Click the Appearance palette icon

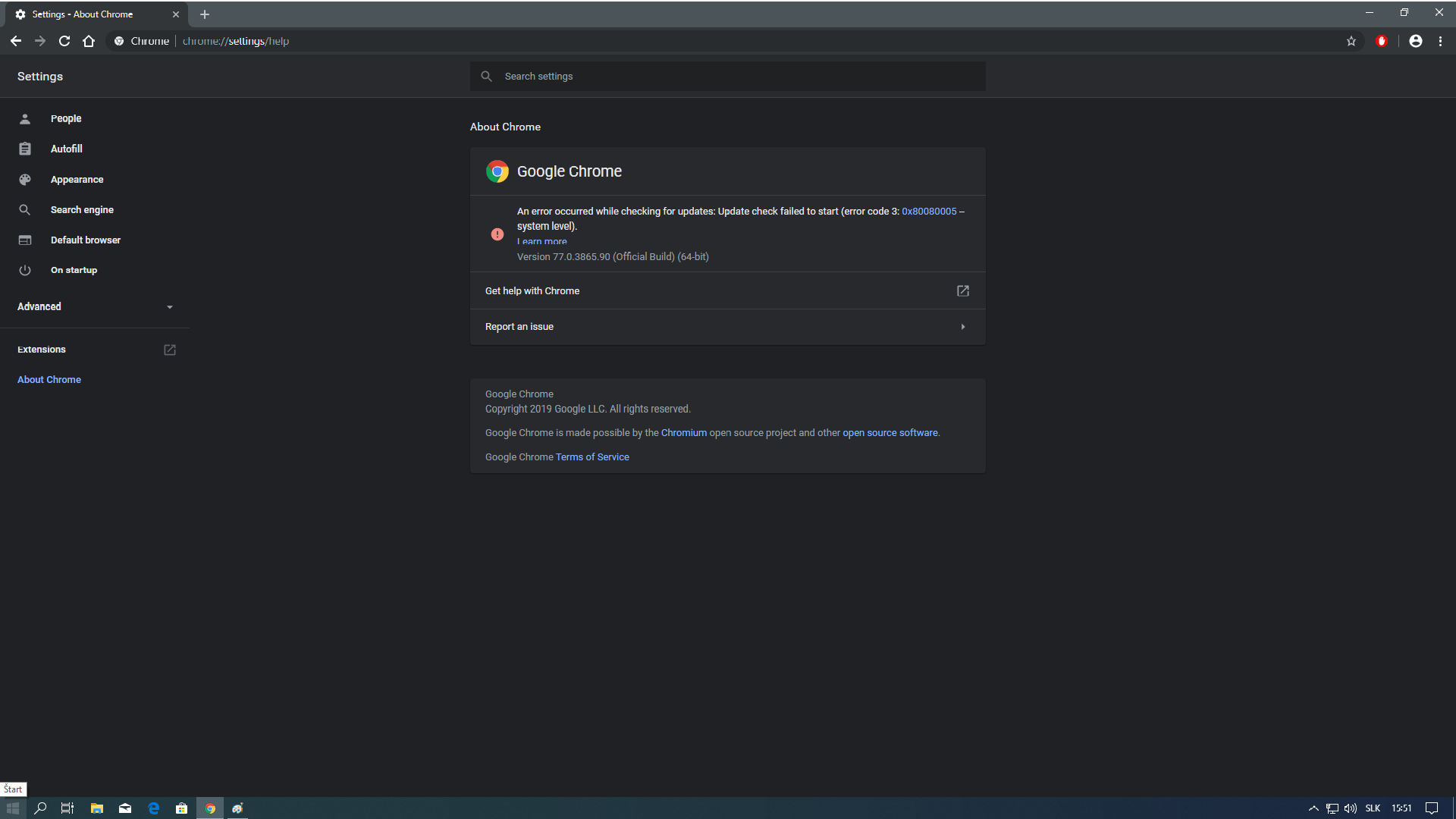tap(25, 180)
